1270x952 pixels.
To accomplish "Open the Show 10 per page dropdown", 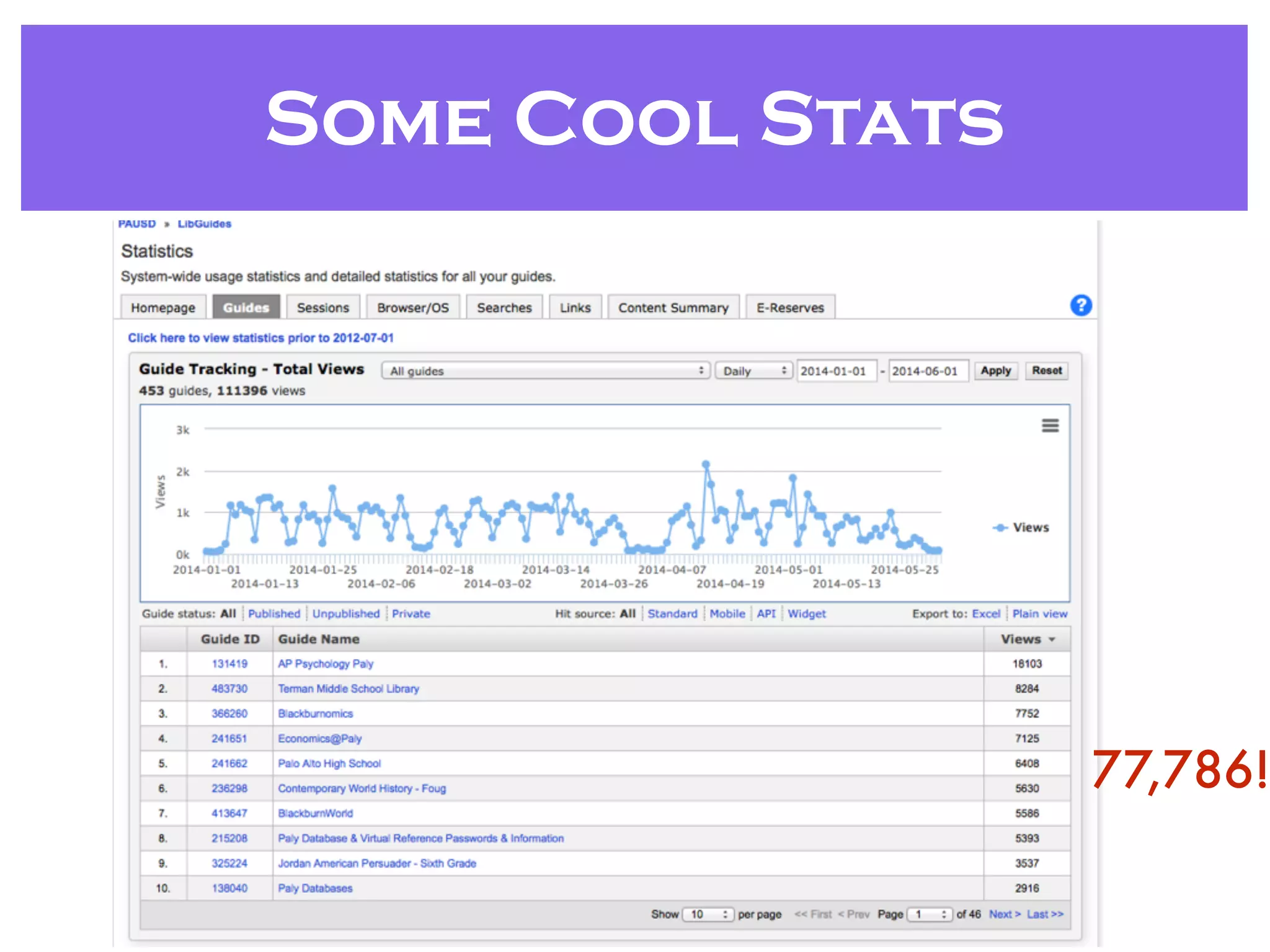I will [x=708, y=914].
